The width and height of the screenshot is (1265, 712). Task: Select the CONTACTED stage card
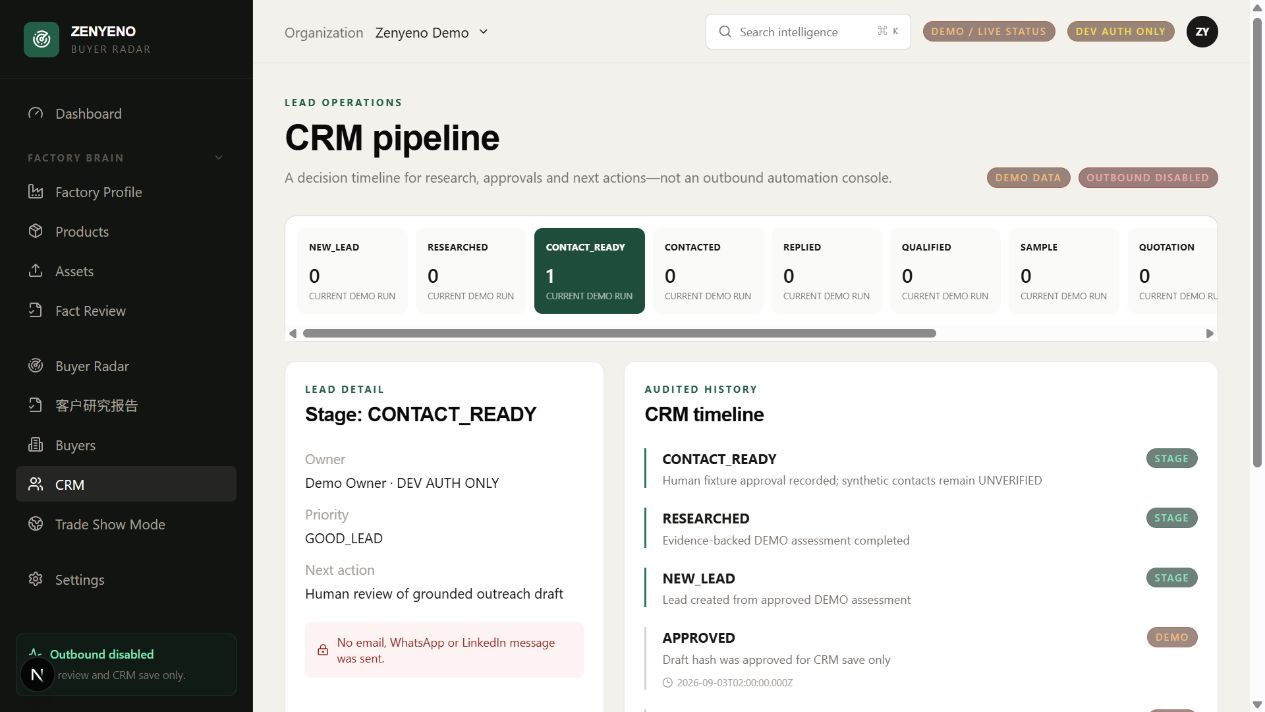[708, 271]
